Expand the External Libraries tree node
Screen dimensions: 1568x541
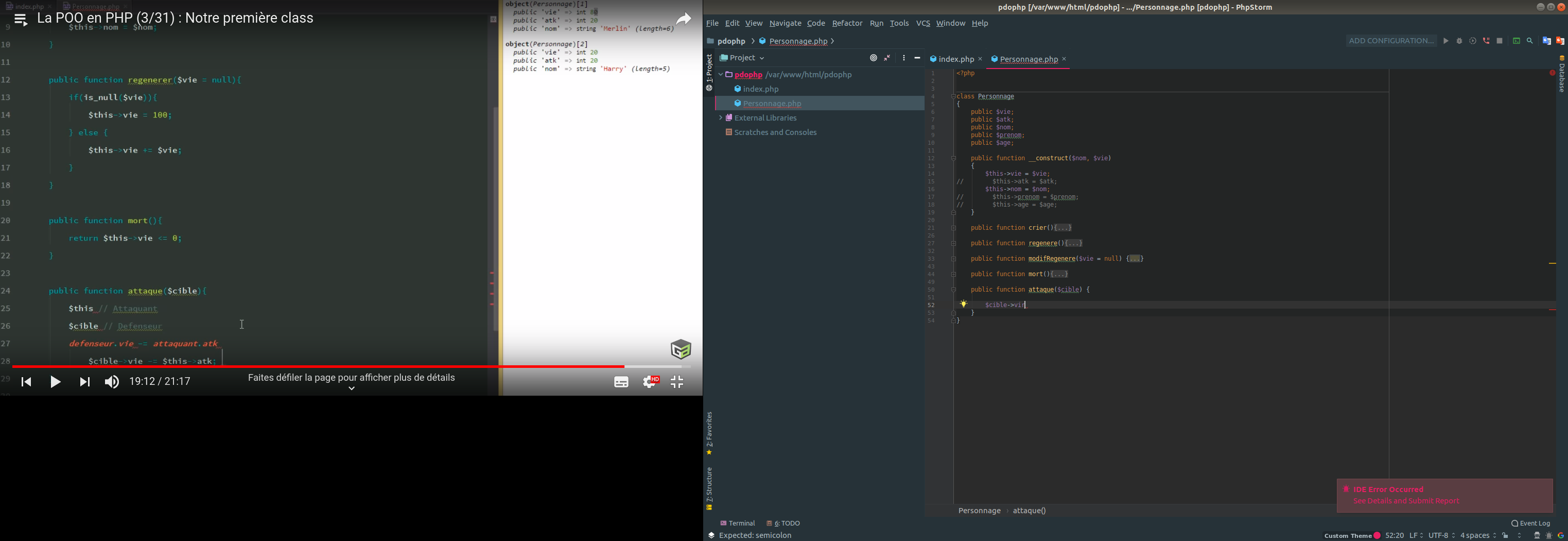click(x=720, y=118)
